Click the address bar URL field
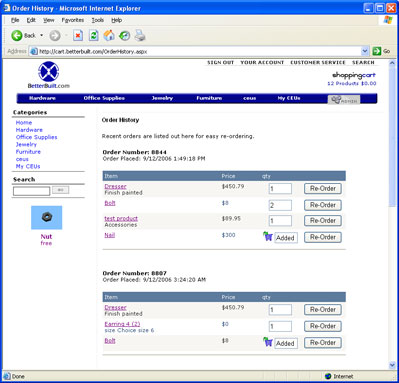 point(199,51)
